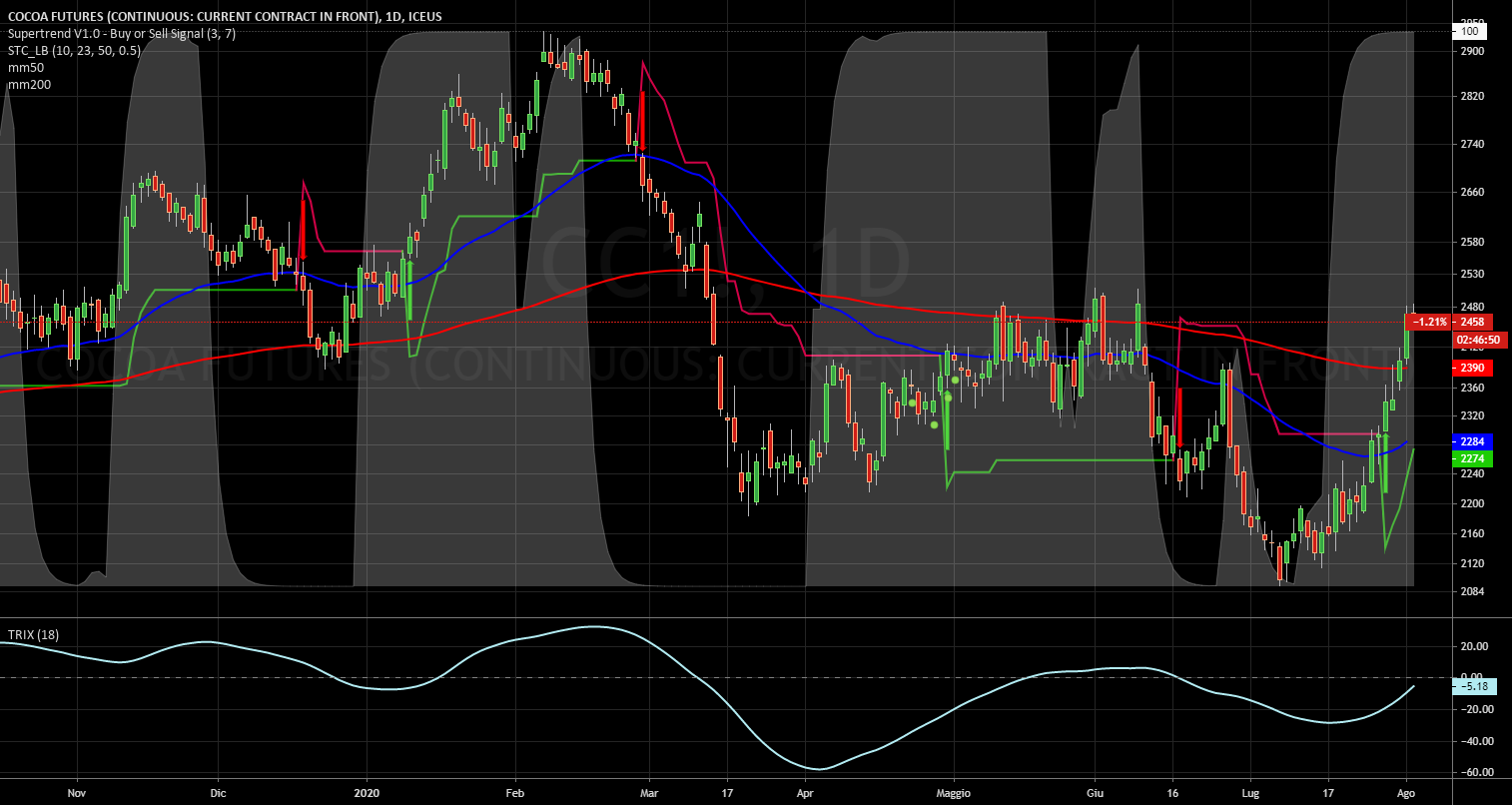Click the 02:46:50 bar countdown label

coord(1481,341)
